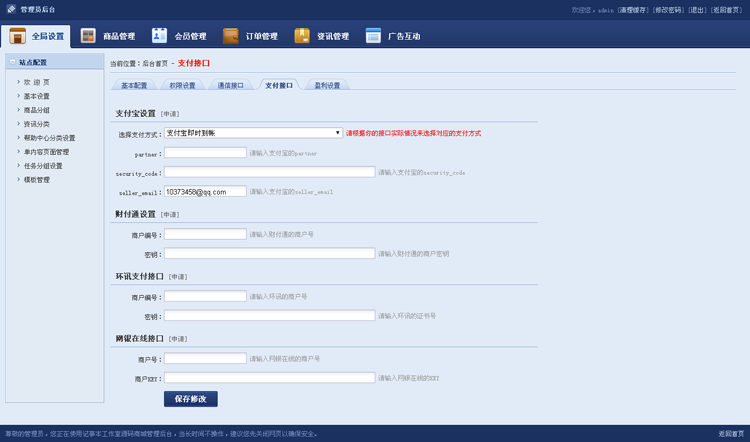This screenshot has width=750, height=442.
Task: Click the 商品管理 grid icon
Action: pos(88,35)
